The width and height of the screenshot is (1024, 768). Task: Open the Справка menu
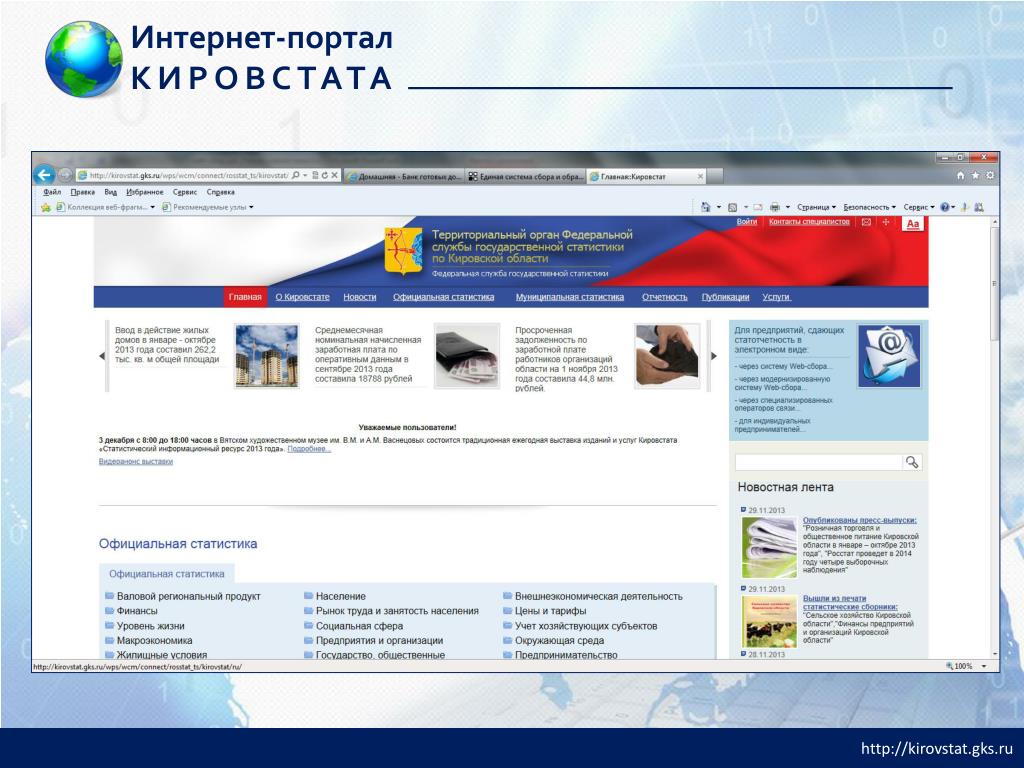click(220, 192)
